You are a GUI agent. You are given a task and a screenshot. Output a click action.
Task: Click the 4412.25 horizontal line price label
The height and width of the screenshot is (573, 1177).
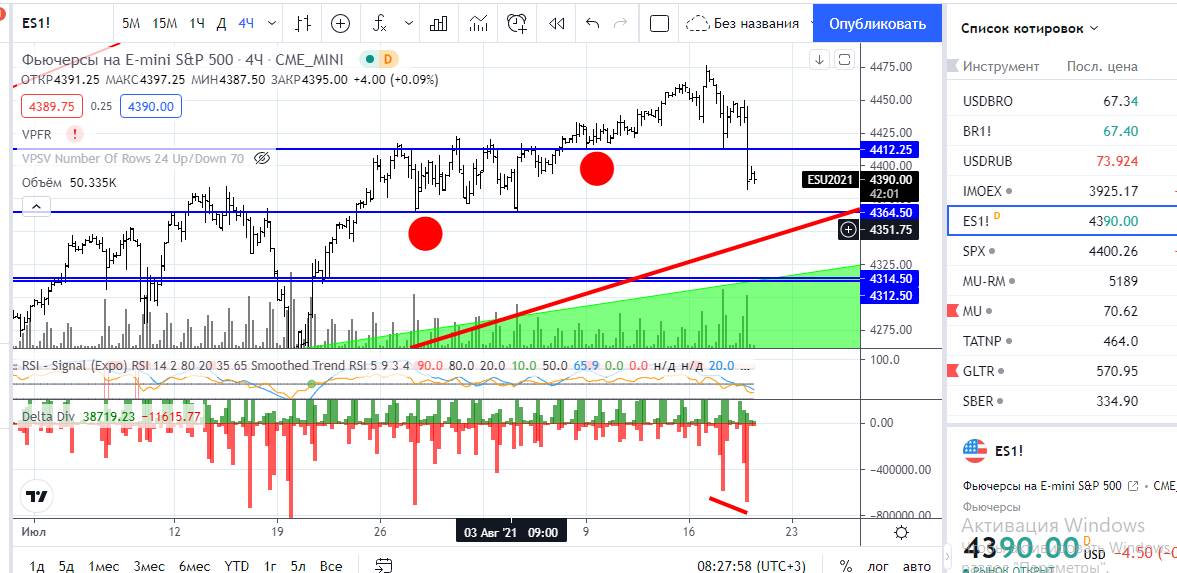tap(890, 149)
